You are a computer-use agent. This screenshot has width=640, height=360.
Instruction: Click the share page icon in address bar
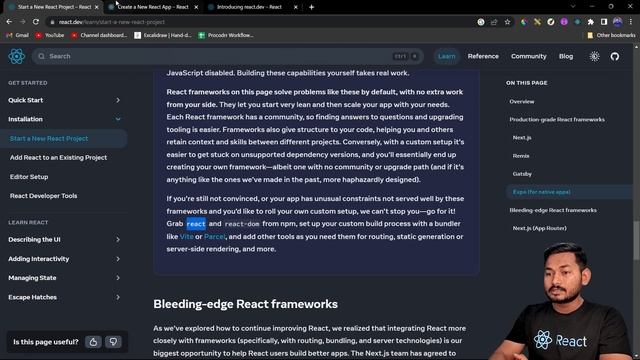(x=494, y=22)
